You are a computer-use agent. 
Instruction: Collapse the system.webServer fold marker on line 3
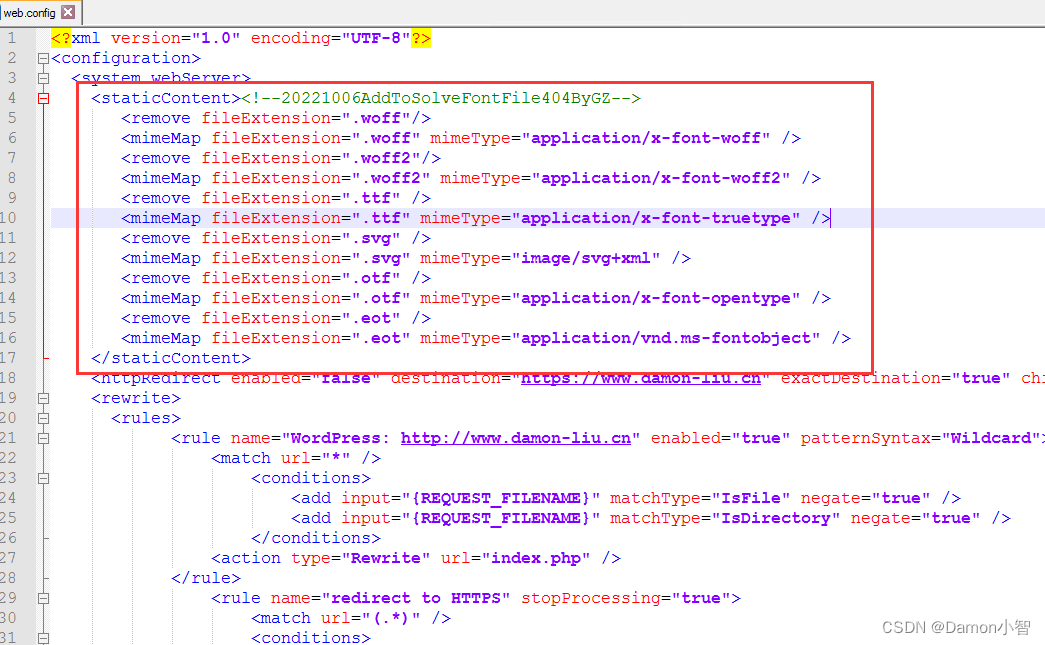(43, 79)
